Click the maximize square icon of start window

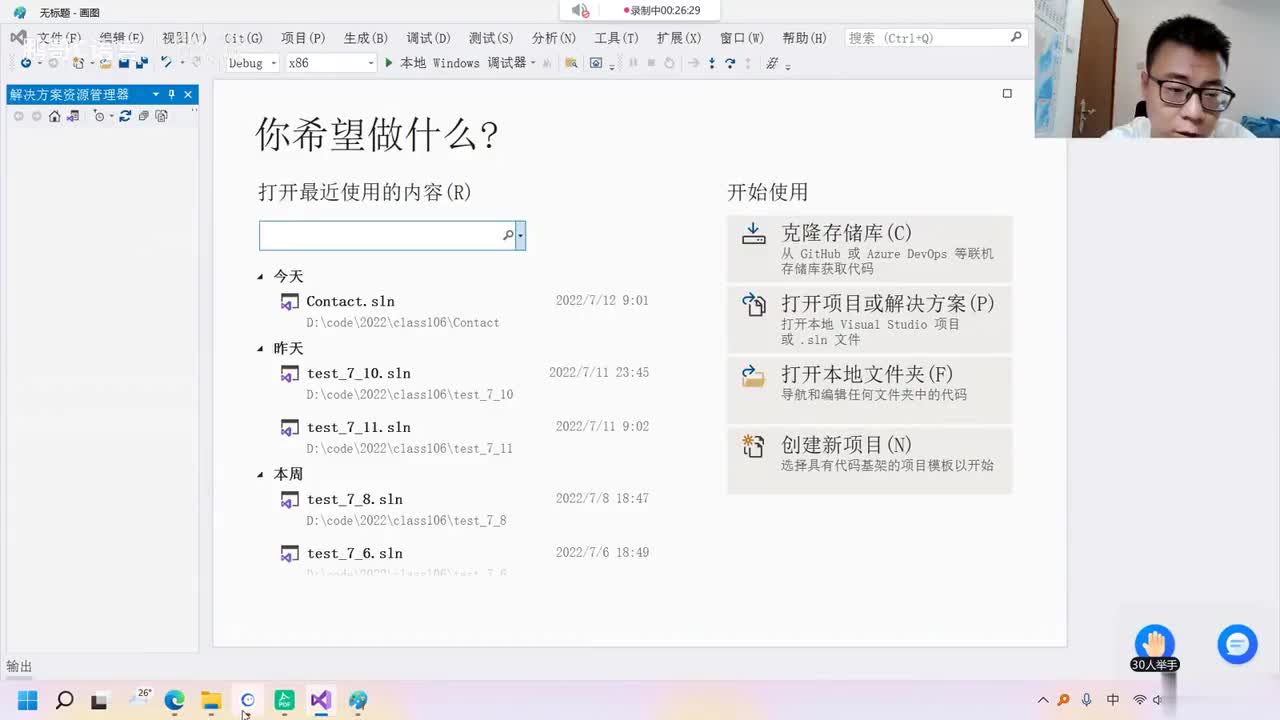tap(1007, 93)
